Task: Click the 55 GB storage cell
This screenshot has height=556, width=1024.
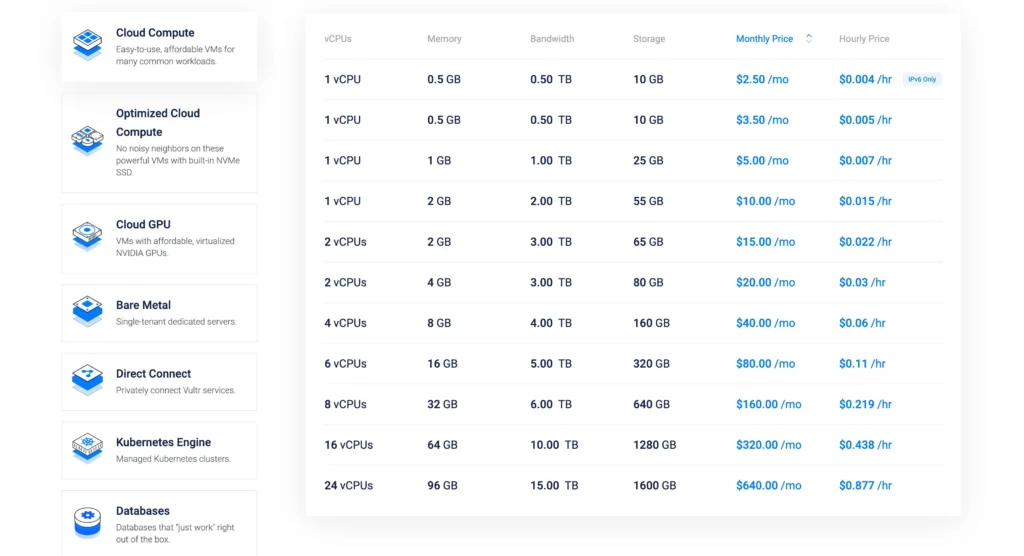Action: 648,201
